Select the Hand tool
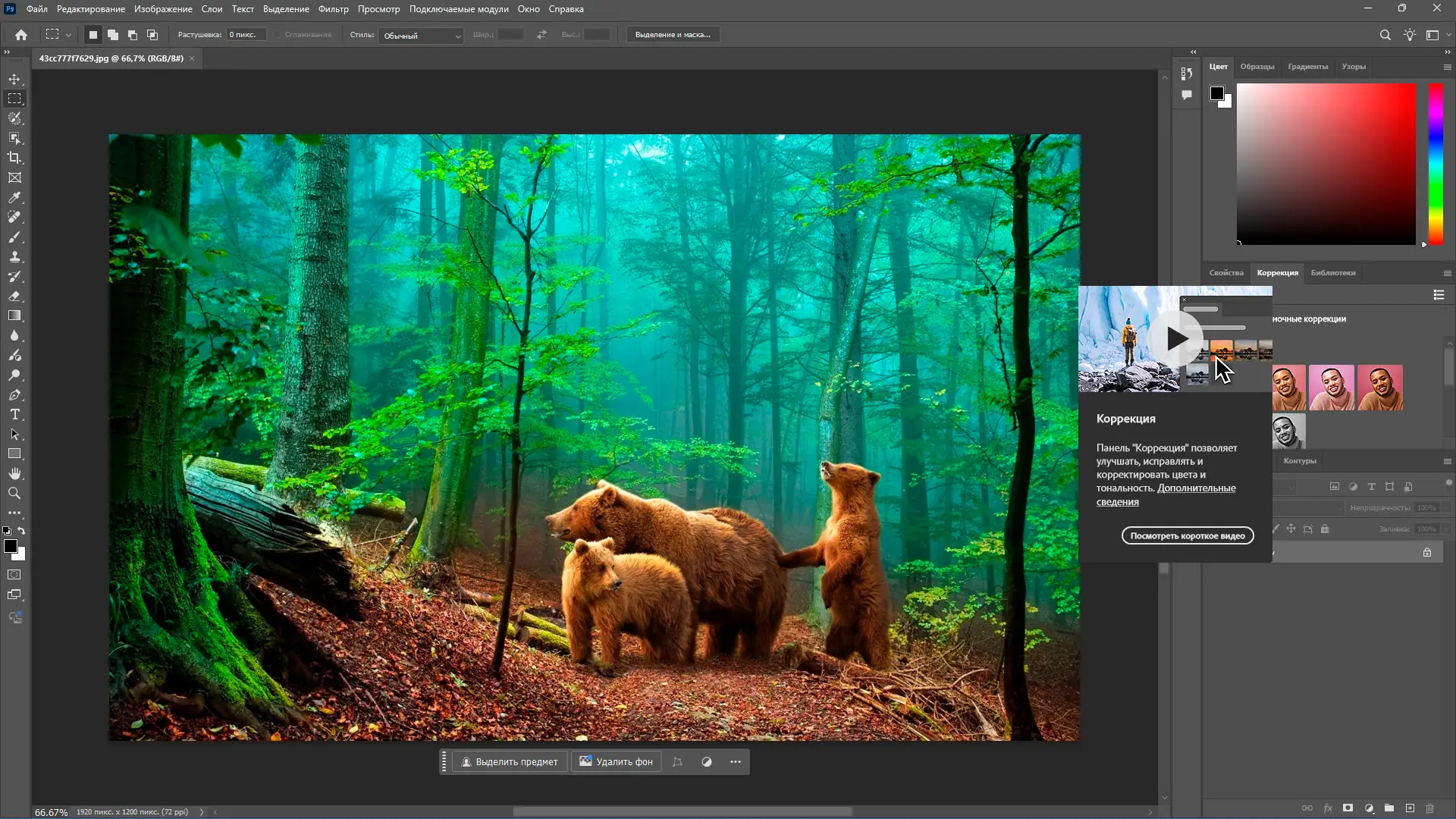 coord(14,473)
